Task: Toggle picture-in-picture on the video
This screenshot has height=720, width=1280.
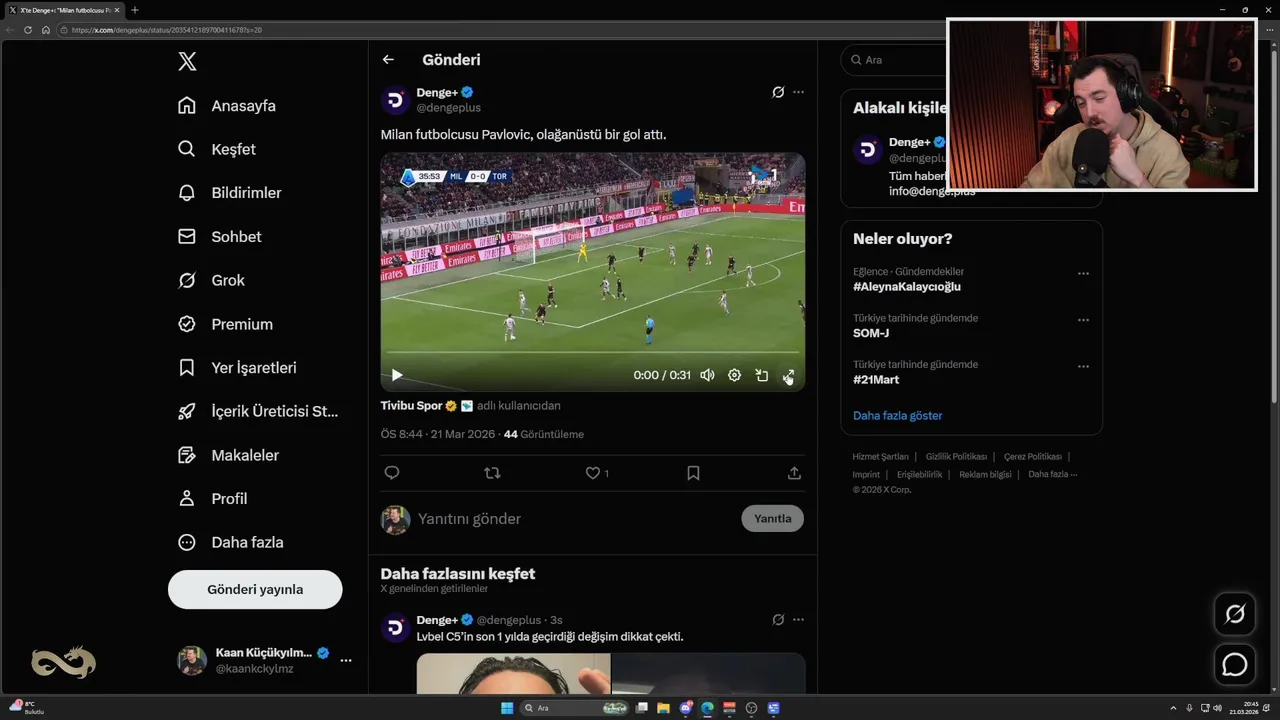Action: [761, 375]
